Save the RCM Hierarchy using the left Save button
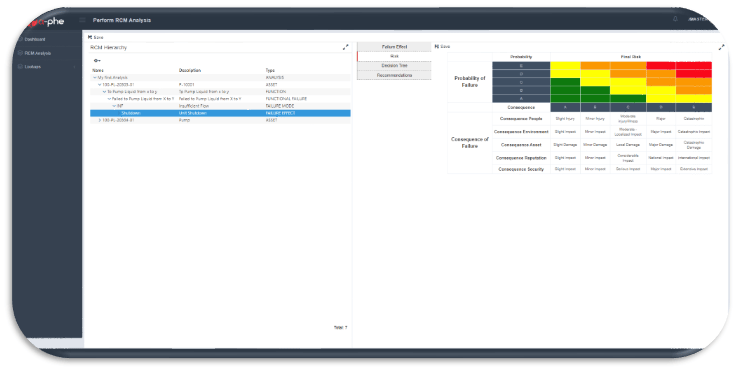 click(95, 37)
